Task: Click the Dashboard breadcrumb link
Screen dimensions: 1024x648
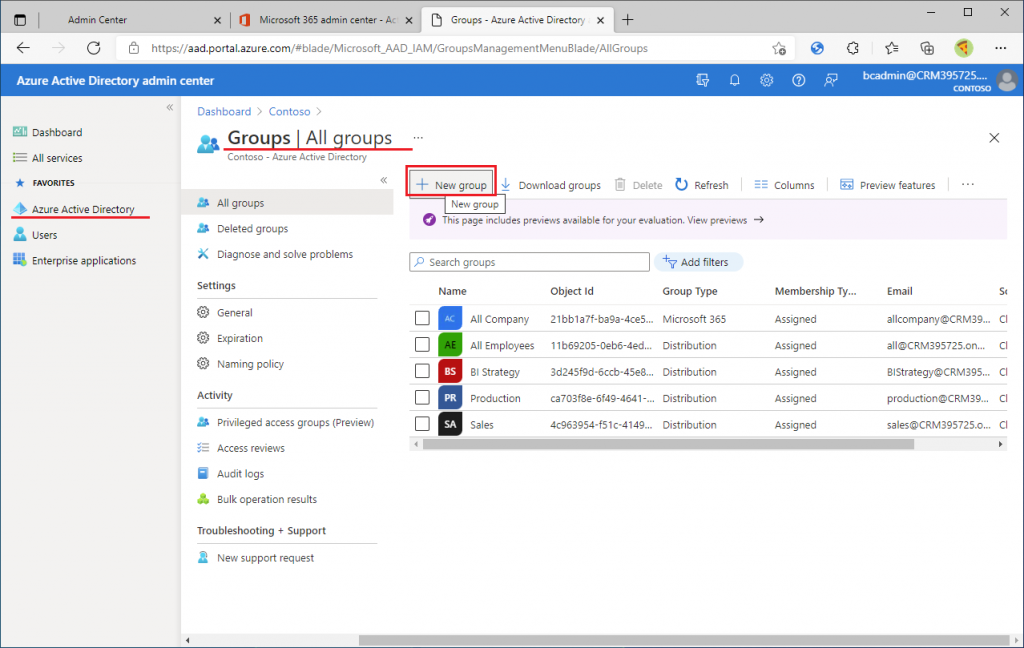Action: [224, 112]
